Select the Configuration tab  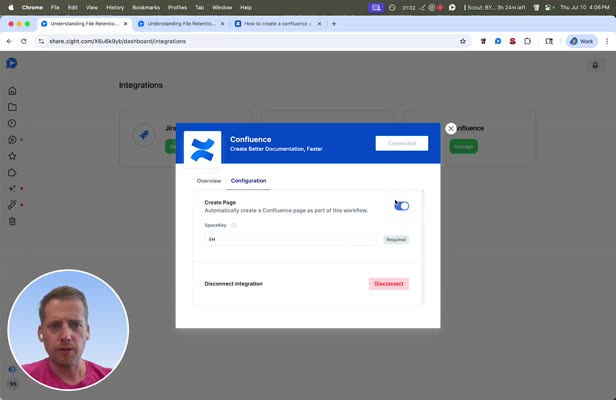tap(248, 181)
